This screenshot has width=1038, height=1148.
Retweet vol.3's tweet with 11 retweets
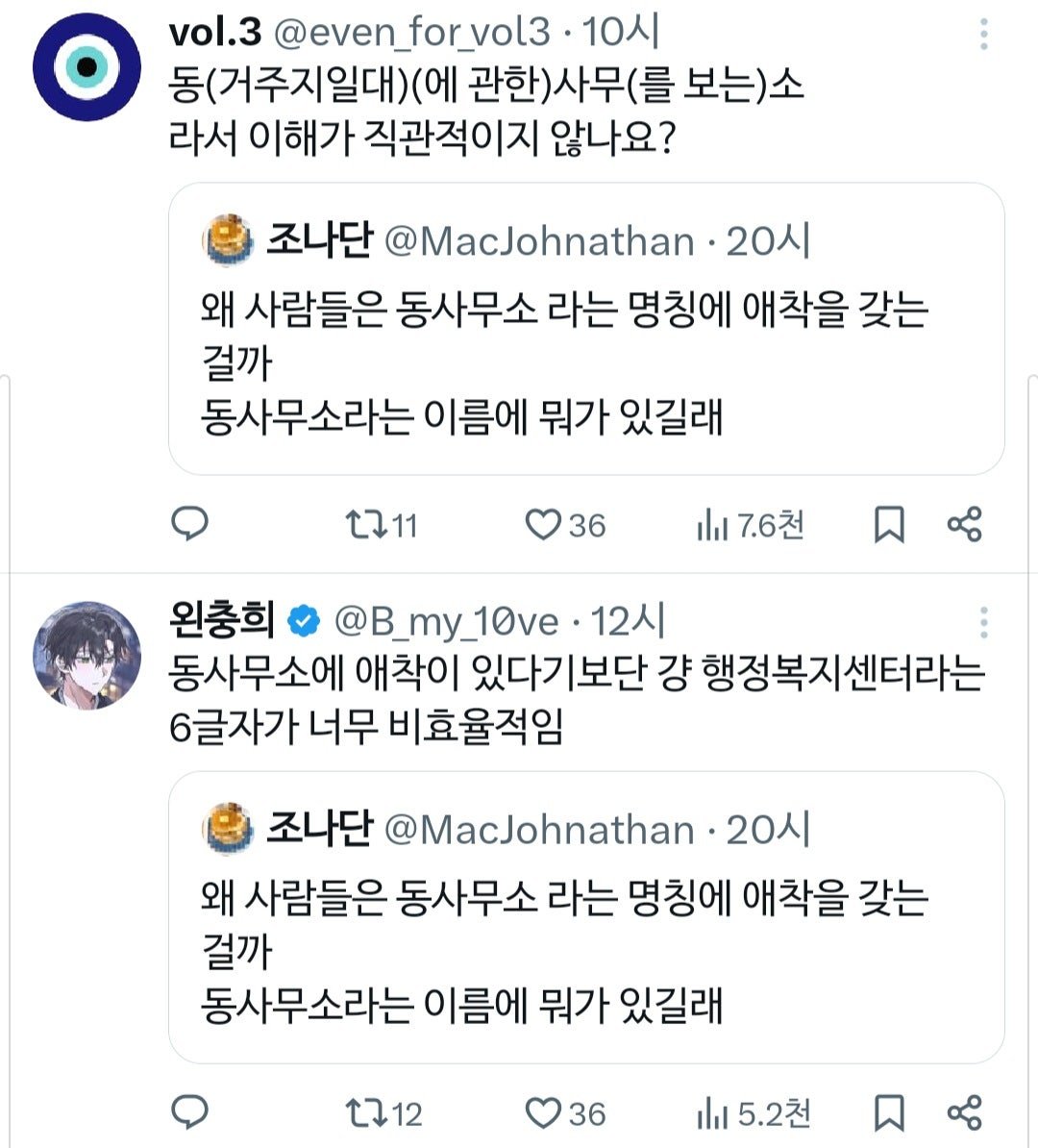(382, 525)
